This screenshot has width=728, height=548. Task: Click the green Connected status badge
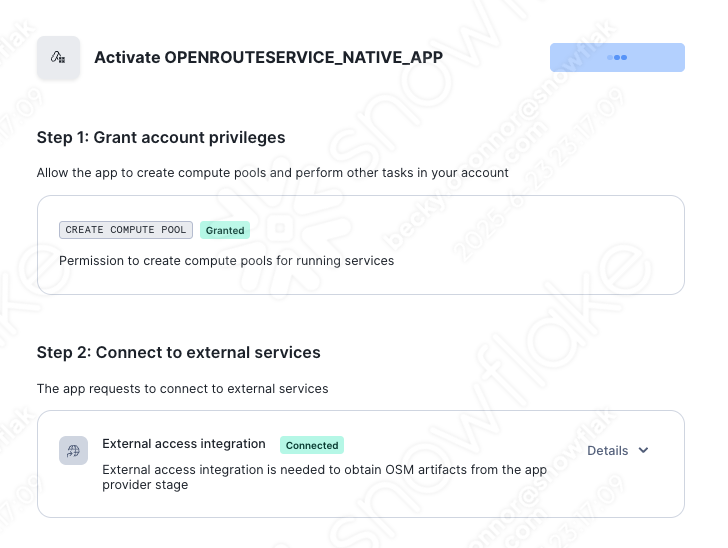coord(311,445)
